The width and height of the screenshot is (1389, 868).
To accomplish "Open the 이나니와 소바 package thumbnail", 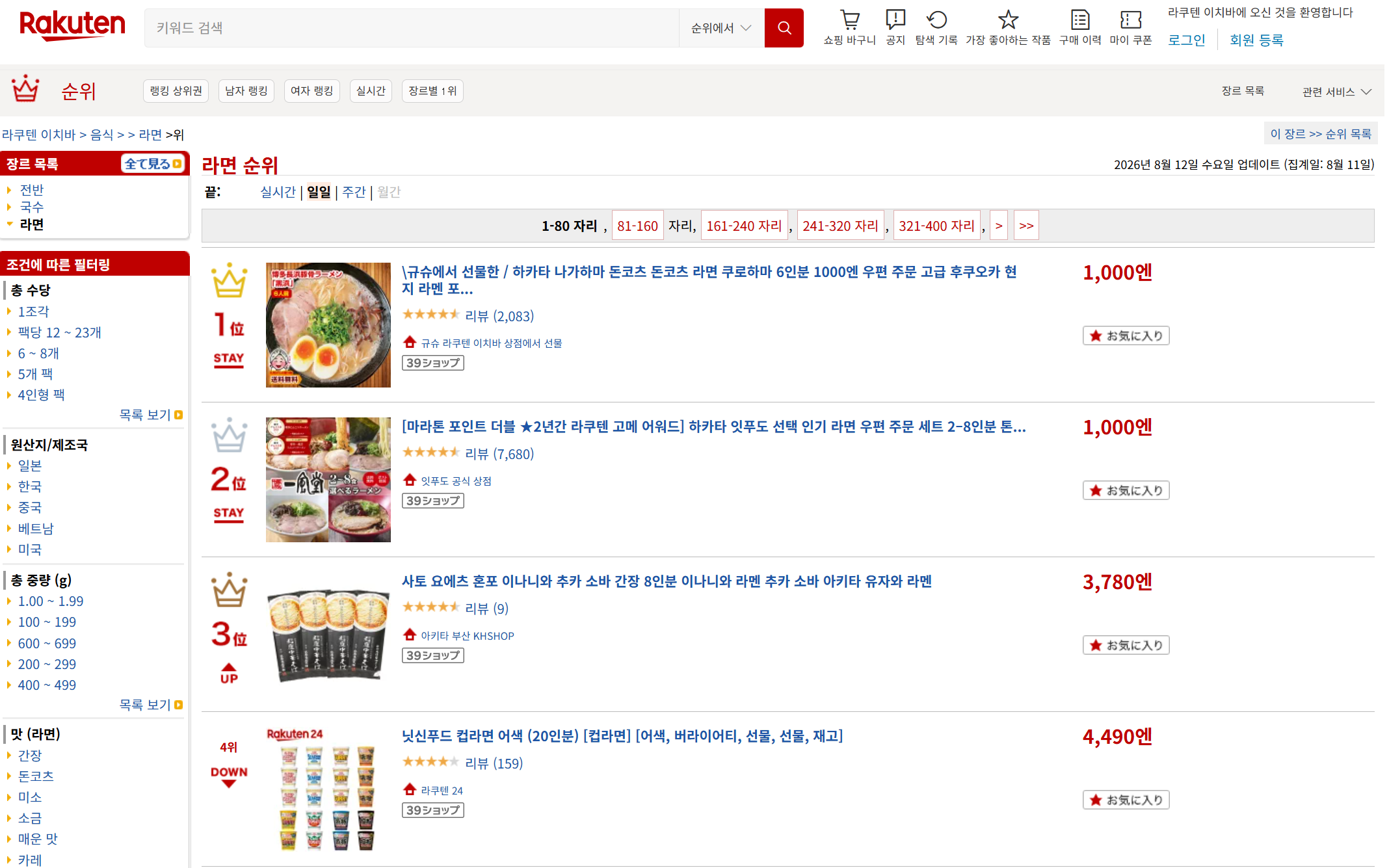I will click(328, 635).
